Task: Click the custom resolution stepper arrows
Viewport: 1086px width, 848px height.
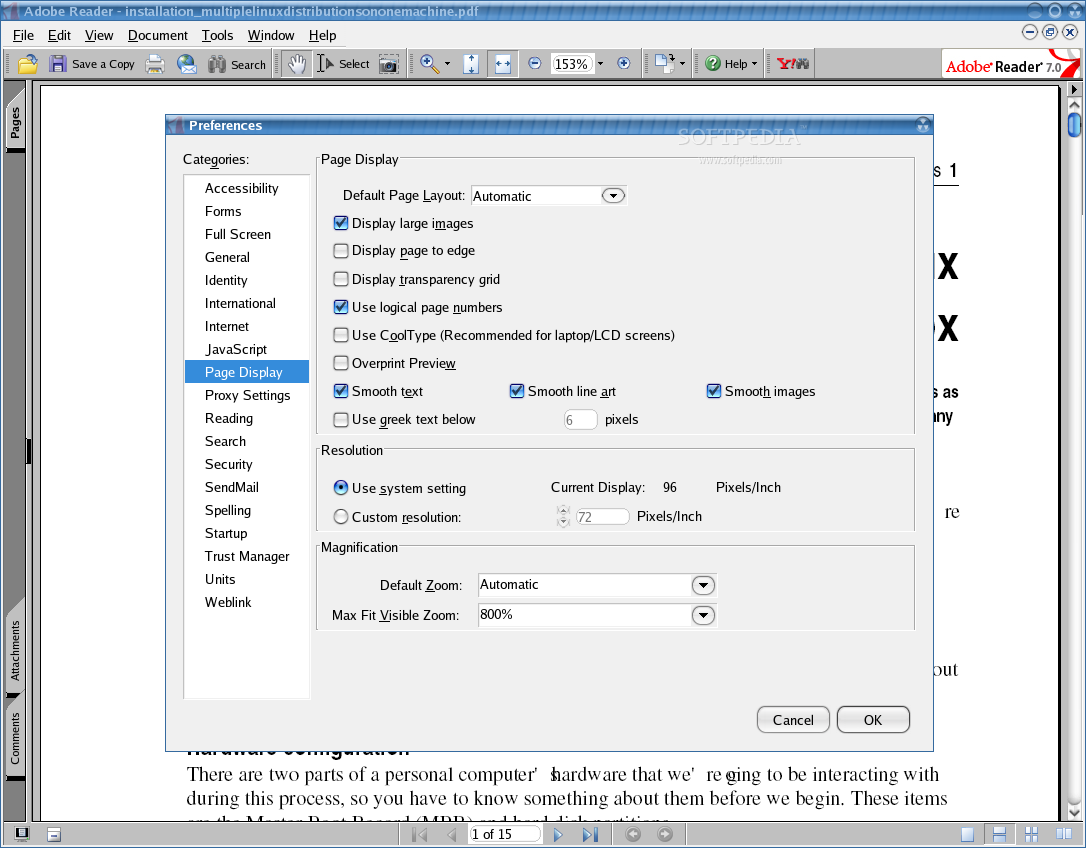Action: tap(562, 516)
